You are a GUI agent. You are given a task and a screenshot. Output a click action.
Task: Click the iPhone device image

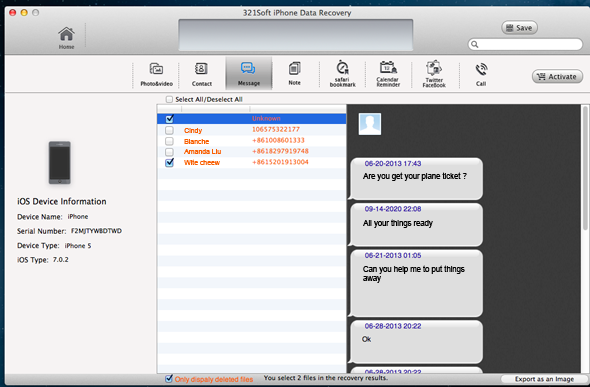tap(59, 162)
